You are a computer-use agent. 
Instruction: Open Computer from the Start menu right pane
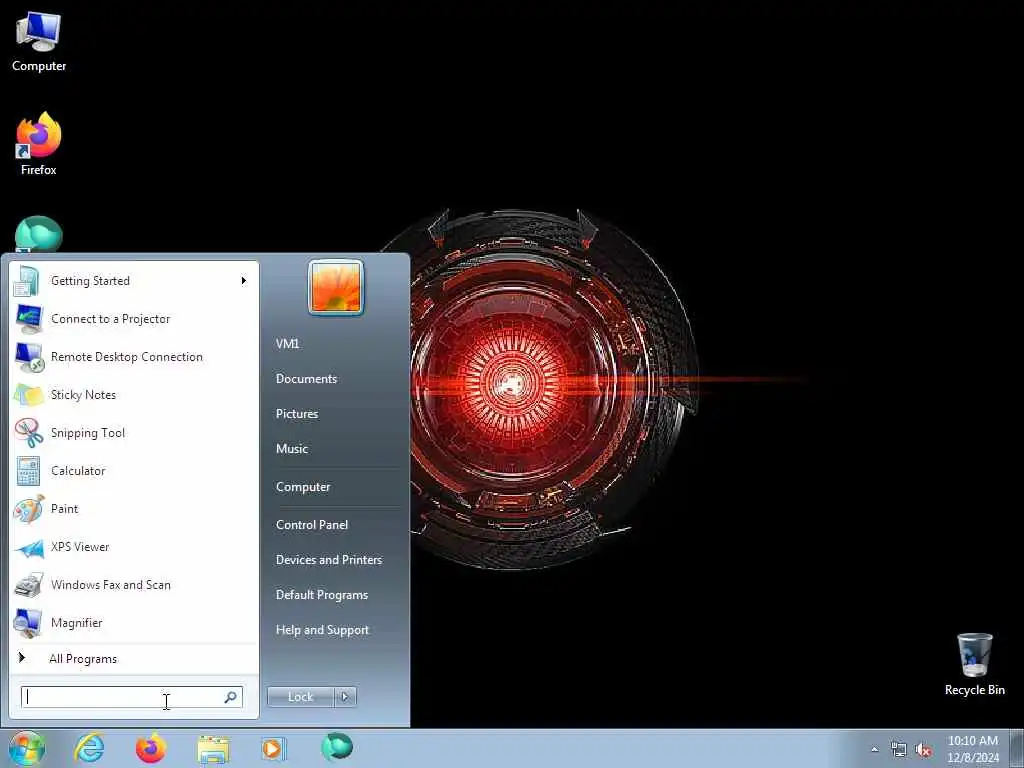(303, 487)
